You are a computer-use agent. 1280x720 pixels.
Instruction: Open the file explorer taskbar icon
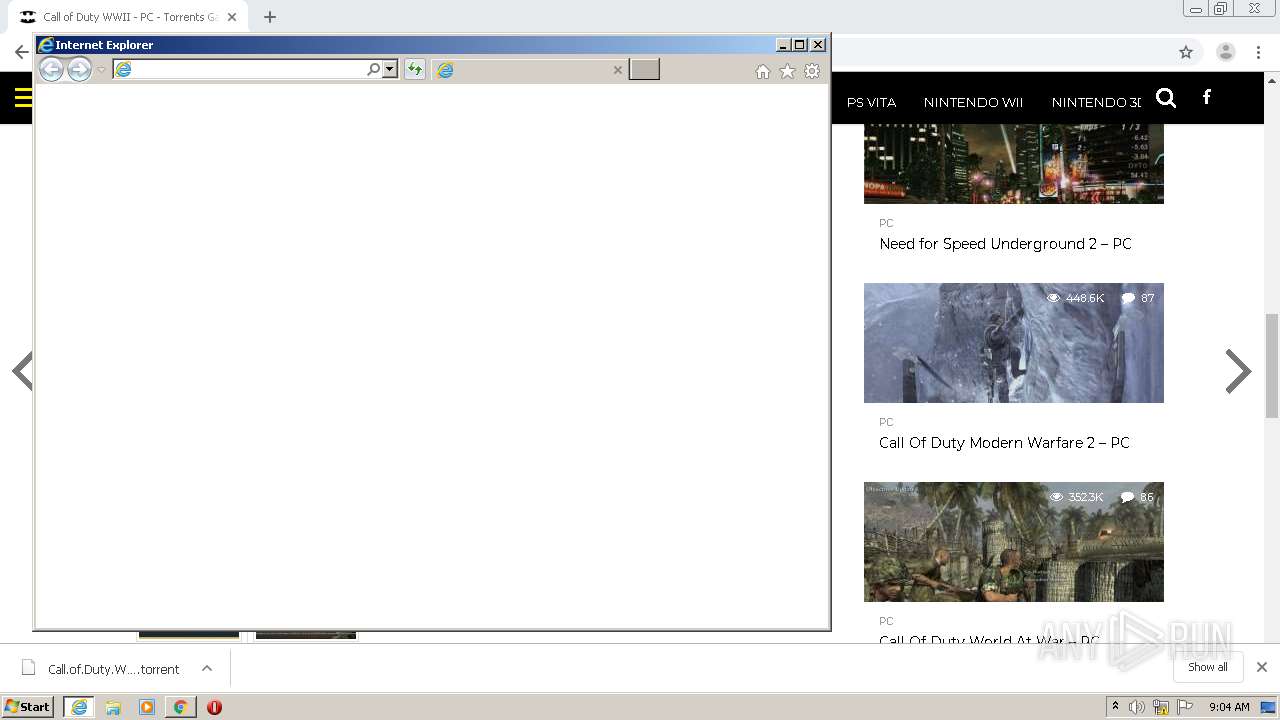pyautogui.click(x=113, y=707)
